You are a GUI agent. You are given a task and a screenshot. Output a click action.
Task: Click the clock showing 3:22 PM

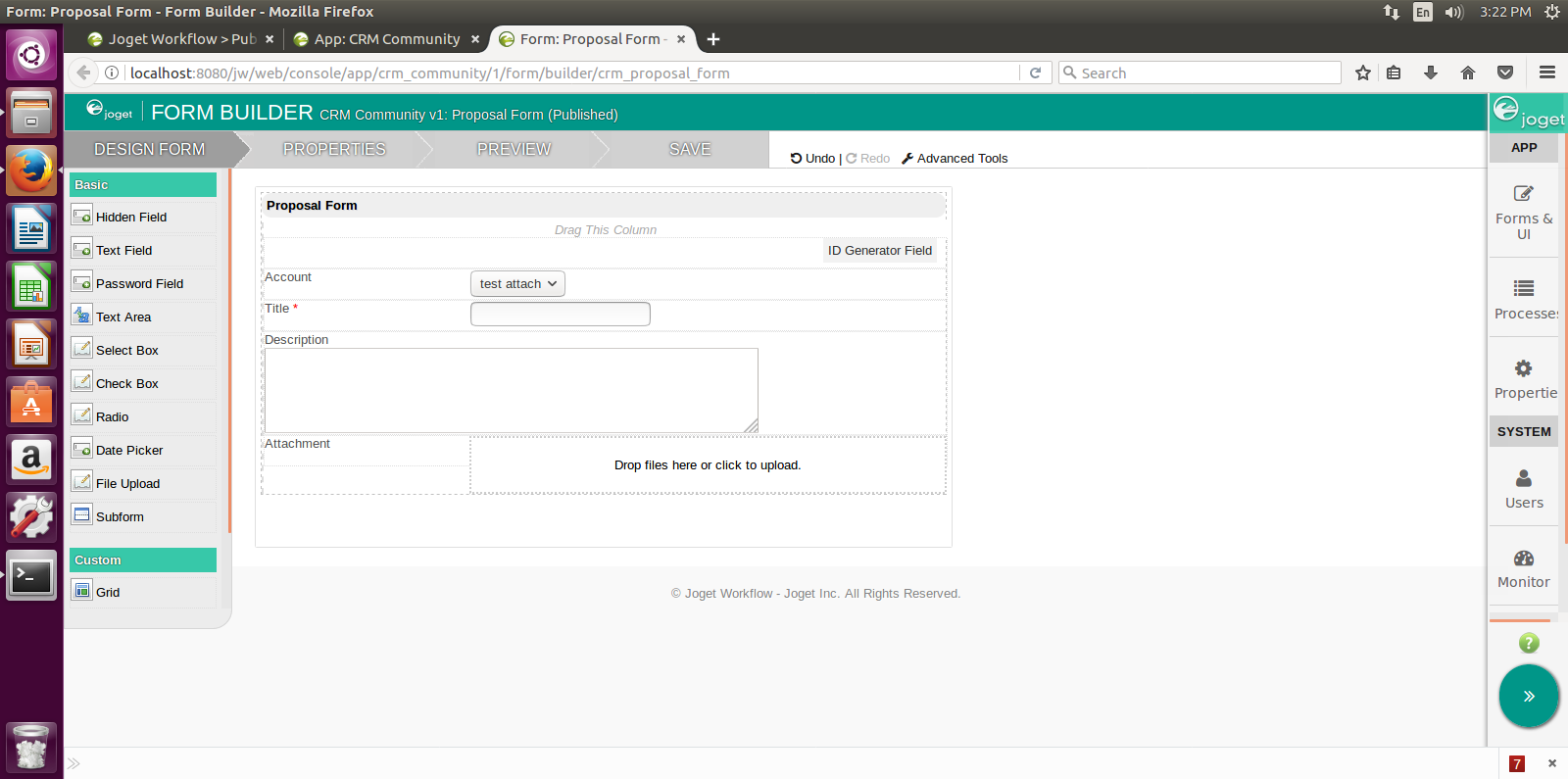(1505, 12)
